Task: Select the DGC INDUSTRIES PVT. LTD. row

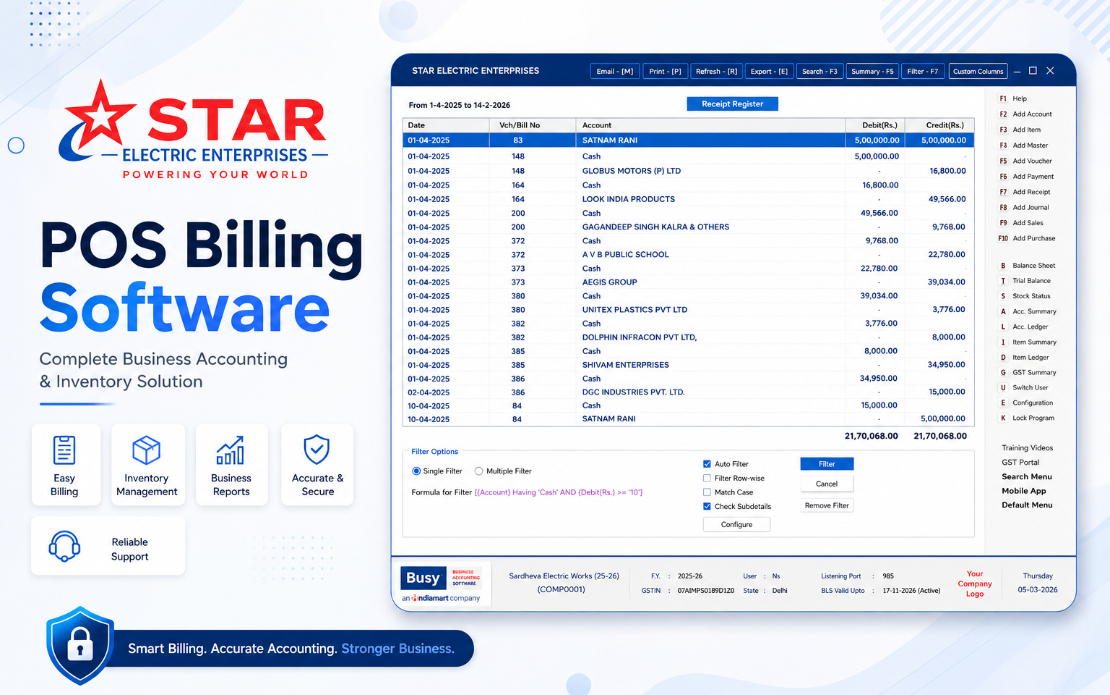Action: tap(688, 392)
